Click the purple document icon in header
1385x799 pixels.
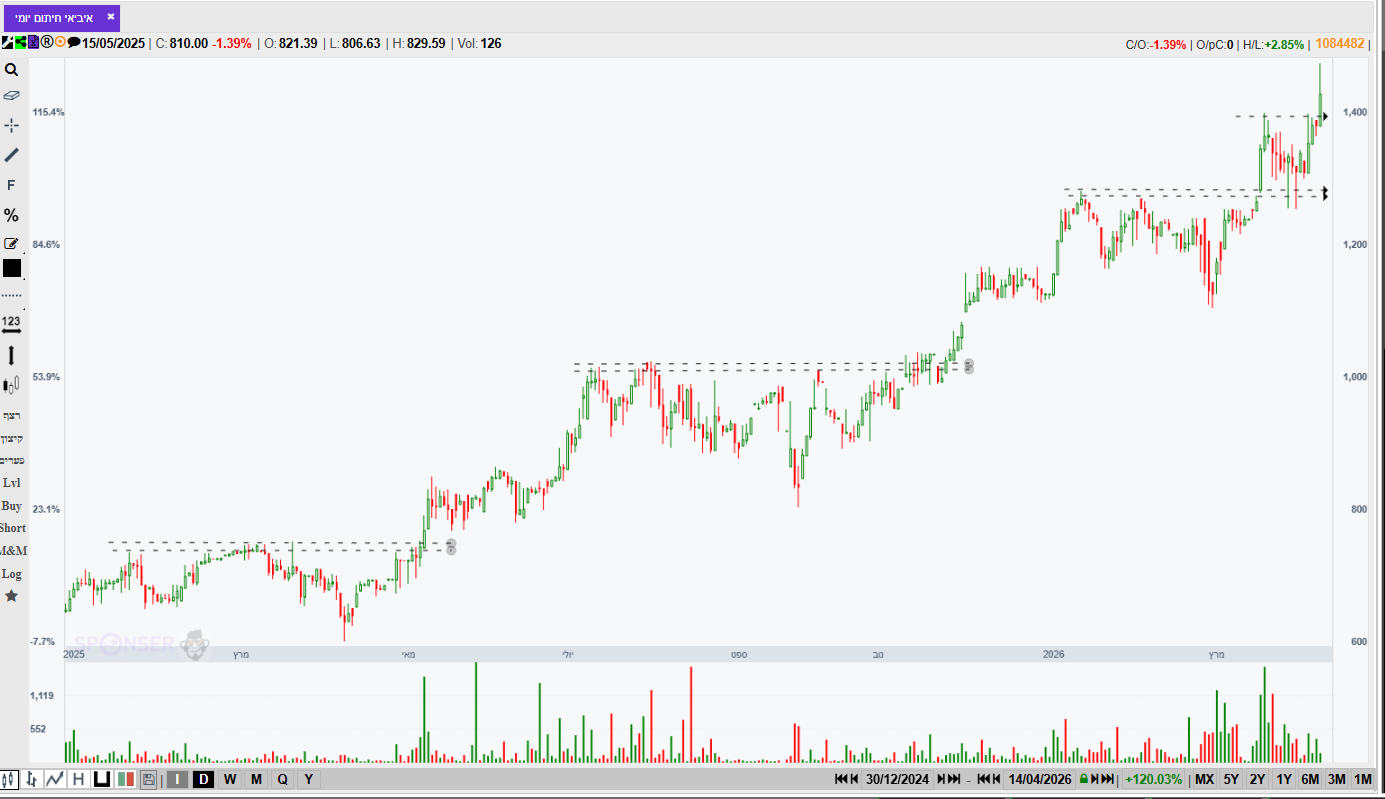click(33, 42)
